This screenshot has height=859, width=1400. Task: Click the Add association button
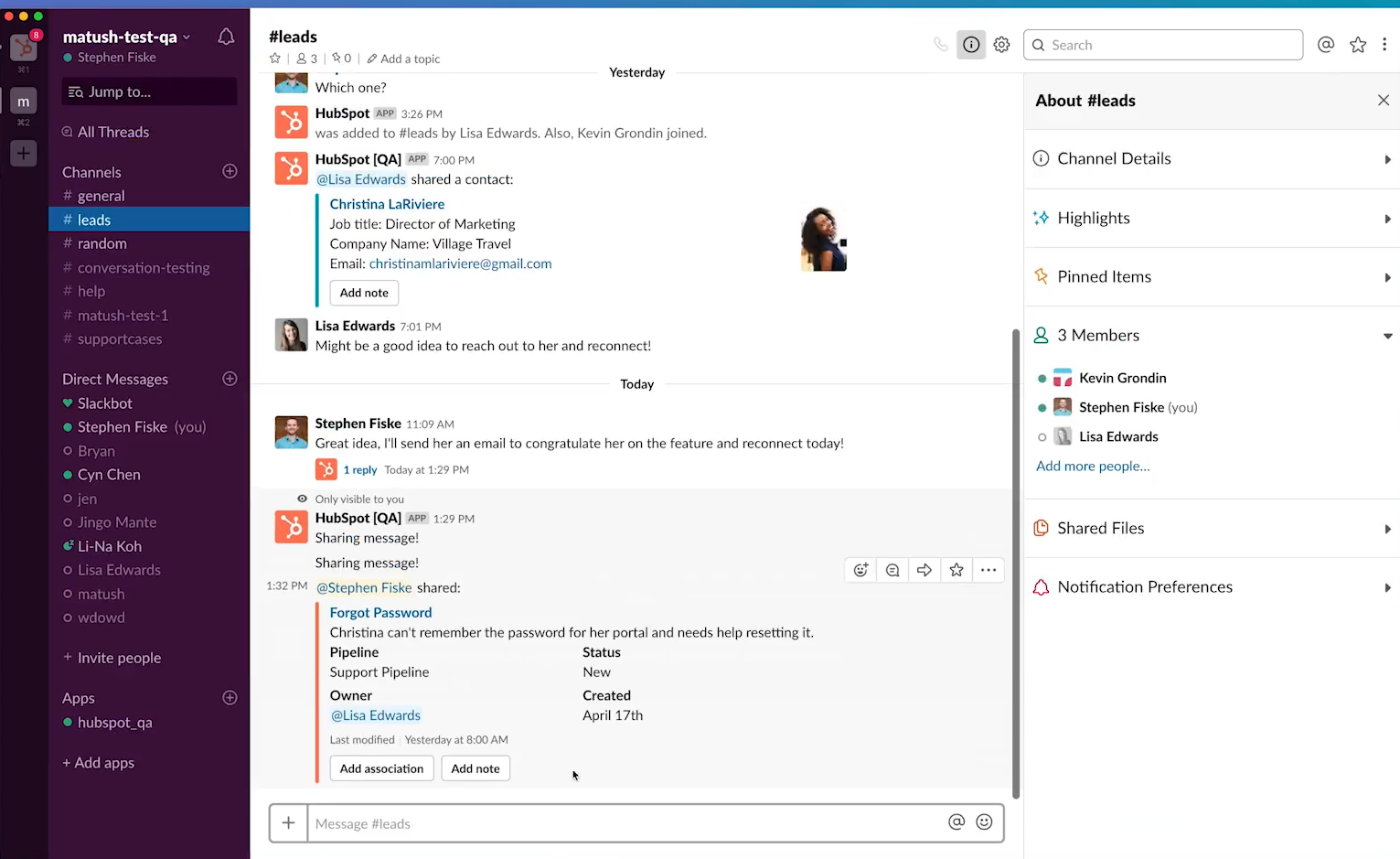(x=381, y=768)
